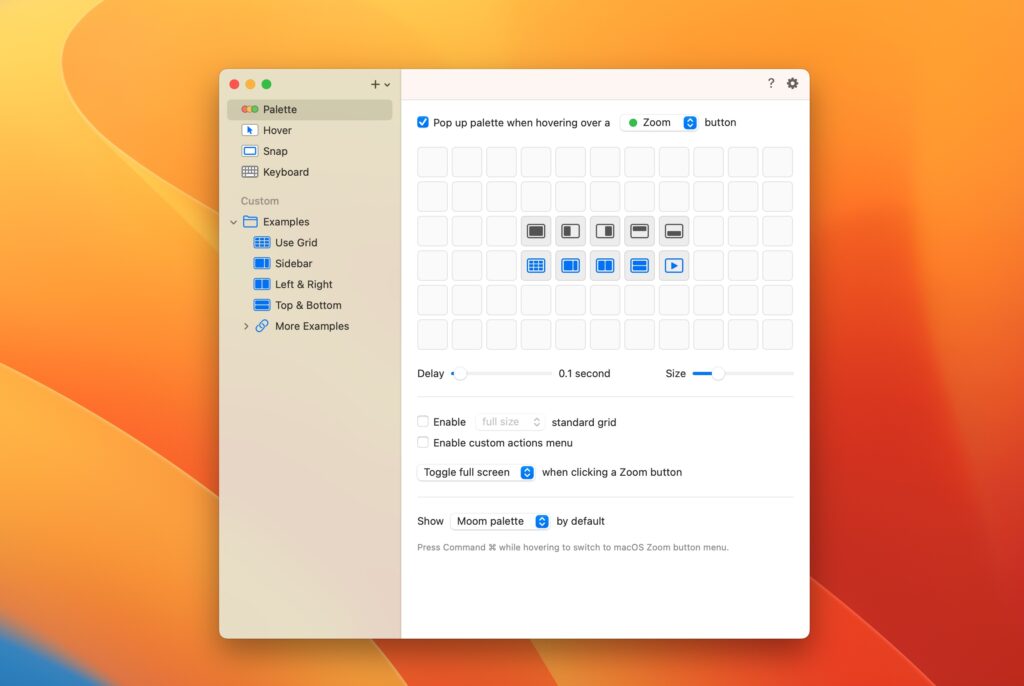
Task: Enable the standard grid checkbox
Action: click(x=423, y=421)
